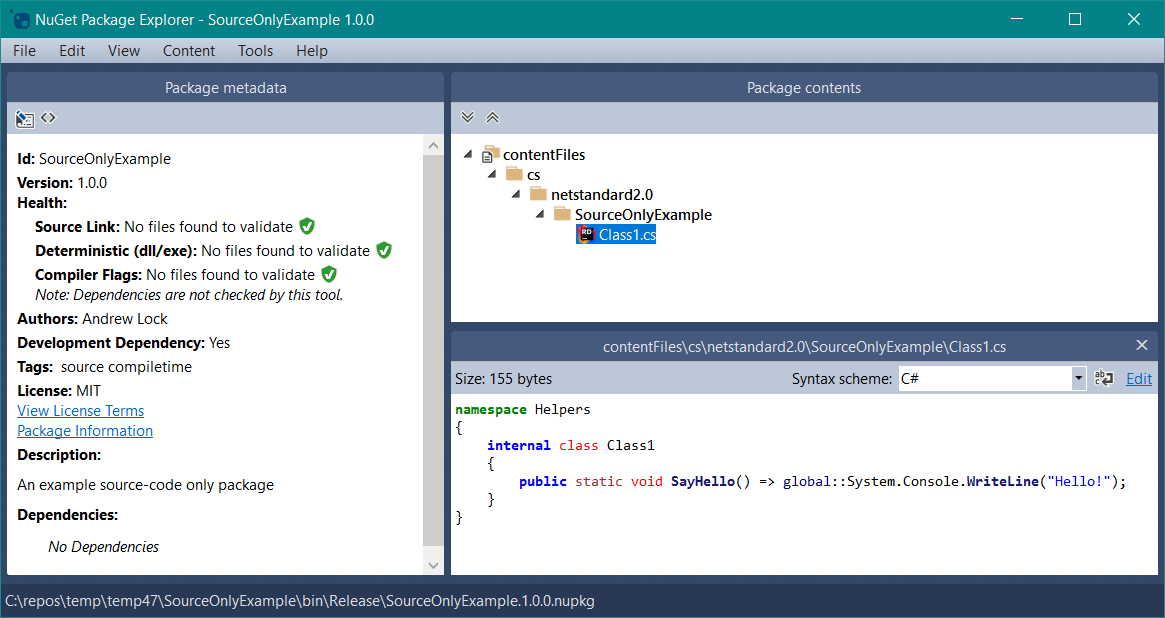
Task: Click the 'internal class Class1' code line
Action: pos(571,446)
